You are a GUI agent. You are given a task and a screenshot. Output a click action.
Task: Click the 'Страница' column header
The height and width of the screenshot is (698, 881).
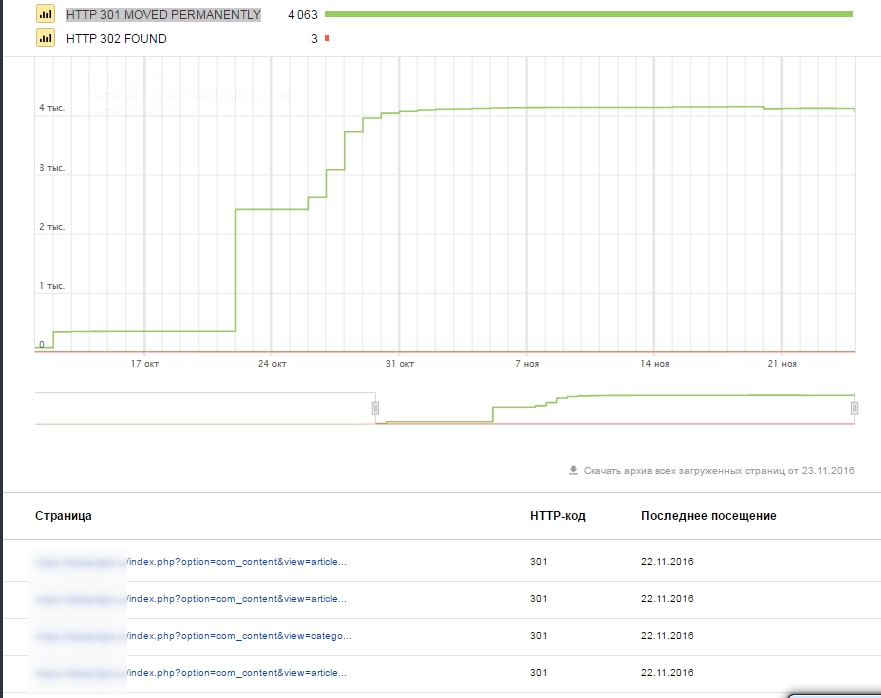(x=63, y=516)
